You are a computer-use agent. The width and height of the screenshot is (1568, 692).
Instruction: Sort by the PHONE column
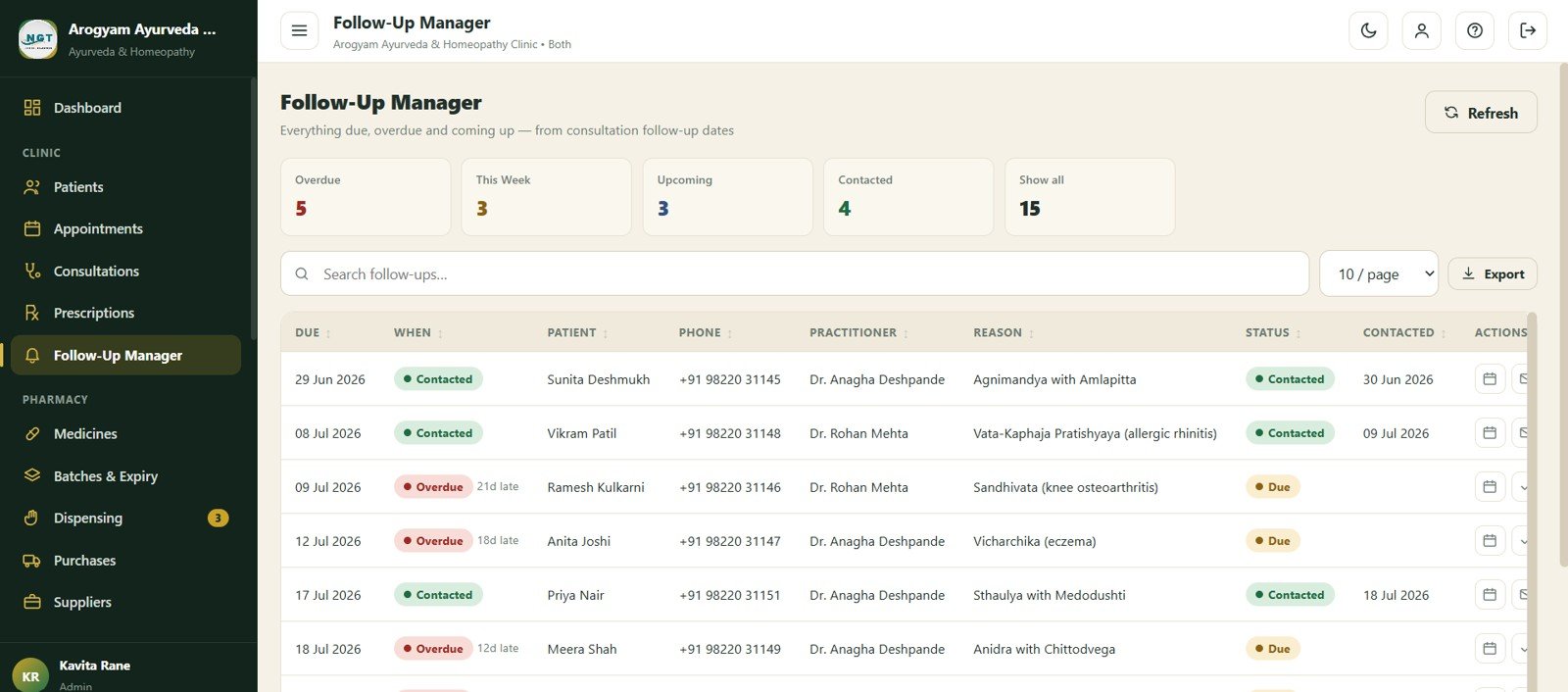coord(706,333)
